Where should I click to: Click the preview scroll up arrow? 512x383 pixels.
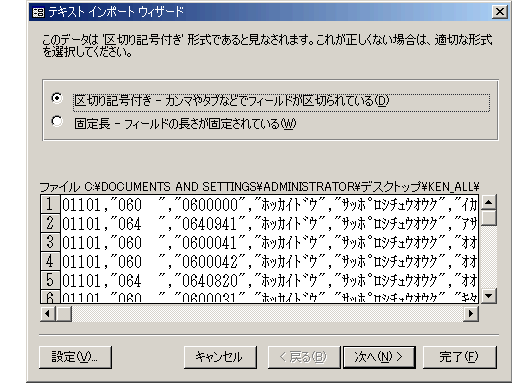[x=489, y=202]
